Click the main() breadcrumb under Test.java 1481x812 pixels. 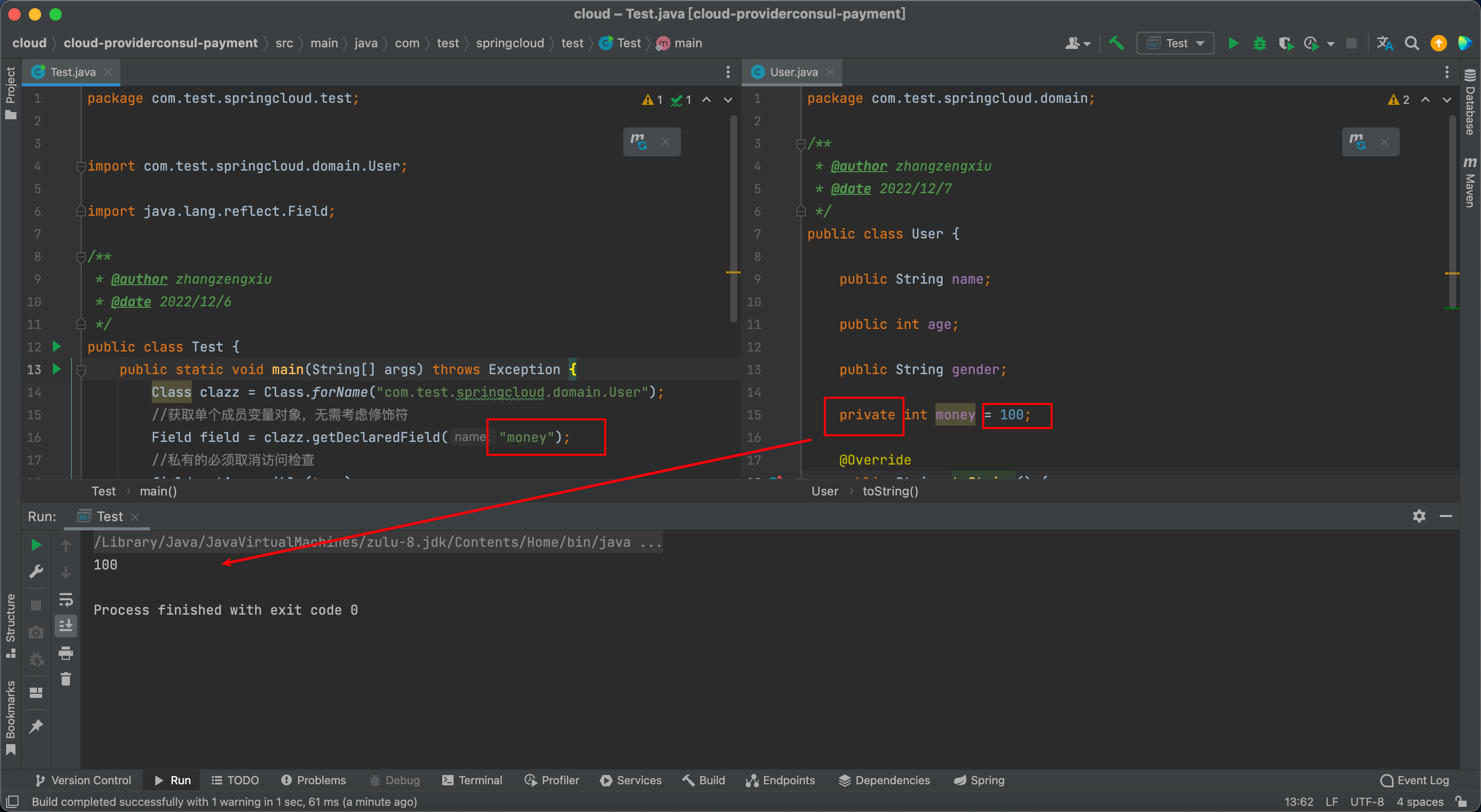coord(158,491)
